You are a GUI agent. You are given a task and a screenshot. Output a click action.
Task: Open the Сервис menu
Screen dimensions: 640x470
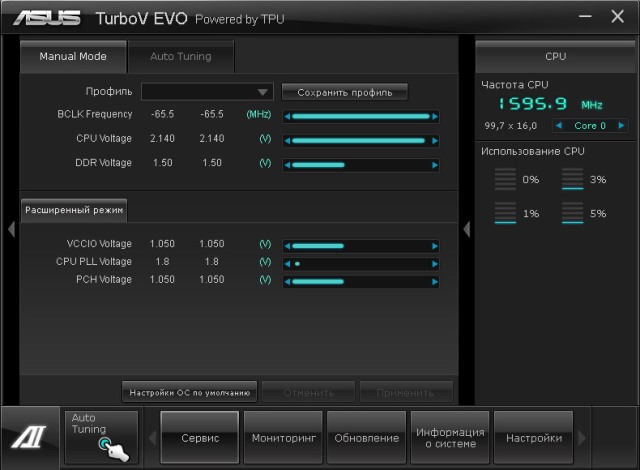pos(200,437)
